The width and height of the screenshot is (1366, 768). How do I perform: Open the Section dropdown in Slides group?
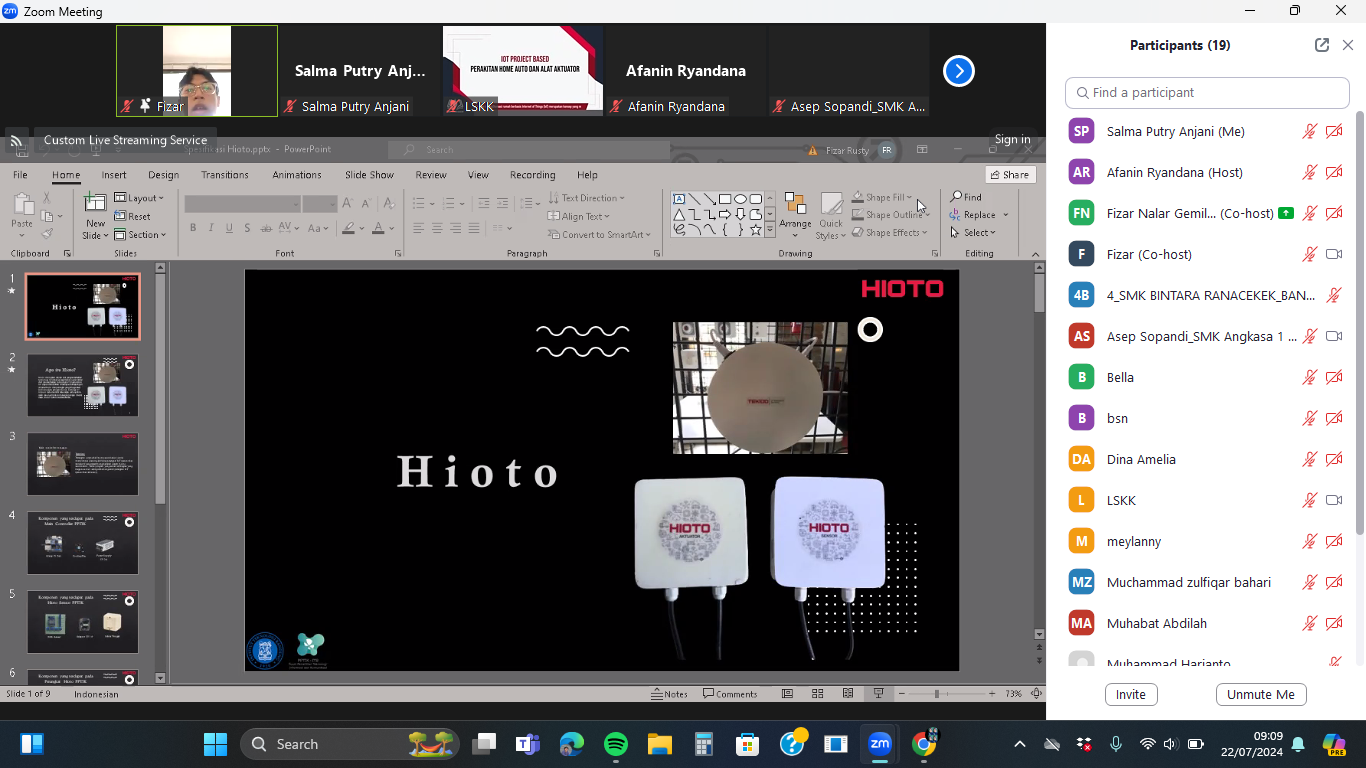point(140,235)
